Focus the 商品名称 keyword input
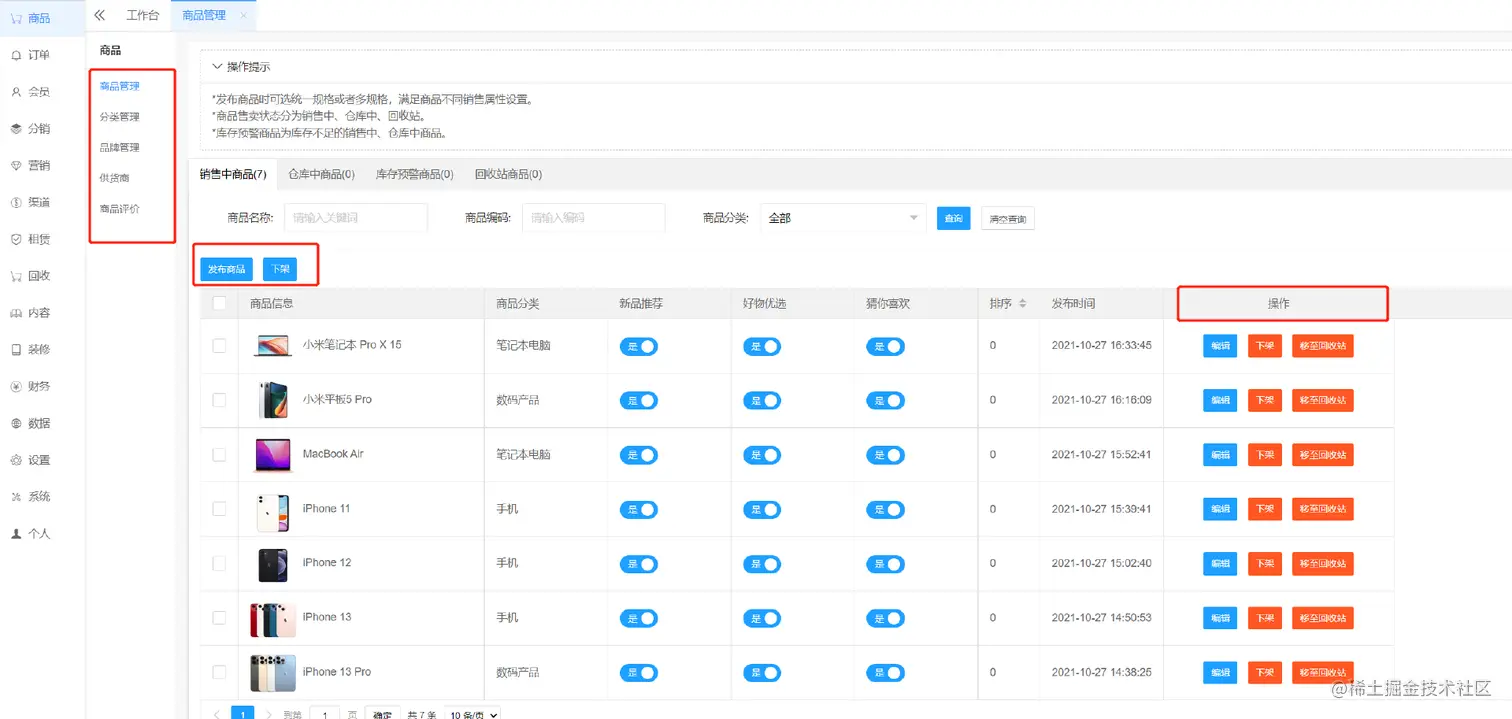 point(356,218)
